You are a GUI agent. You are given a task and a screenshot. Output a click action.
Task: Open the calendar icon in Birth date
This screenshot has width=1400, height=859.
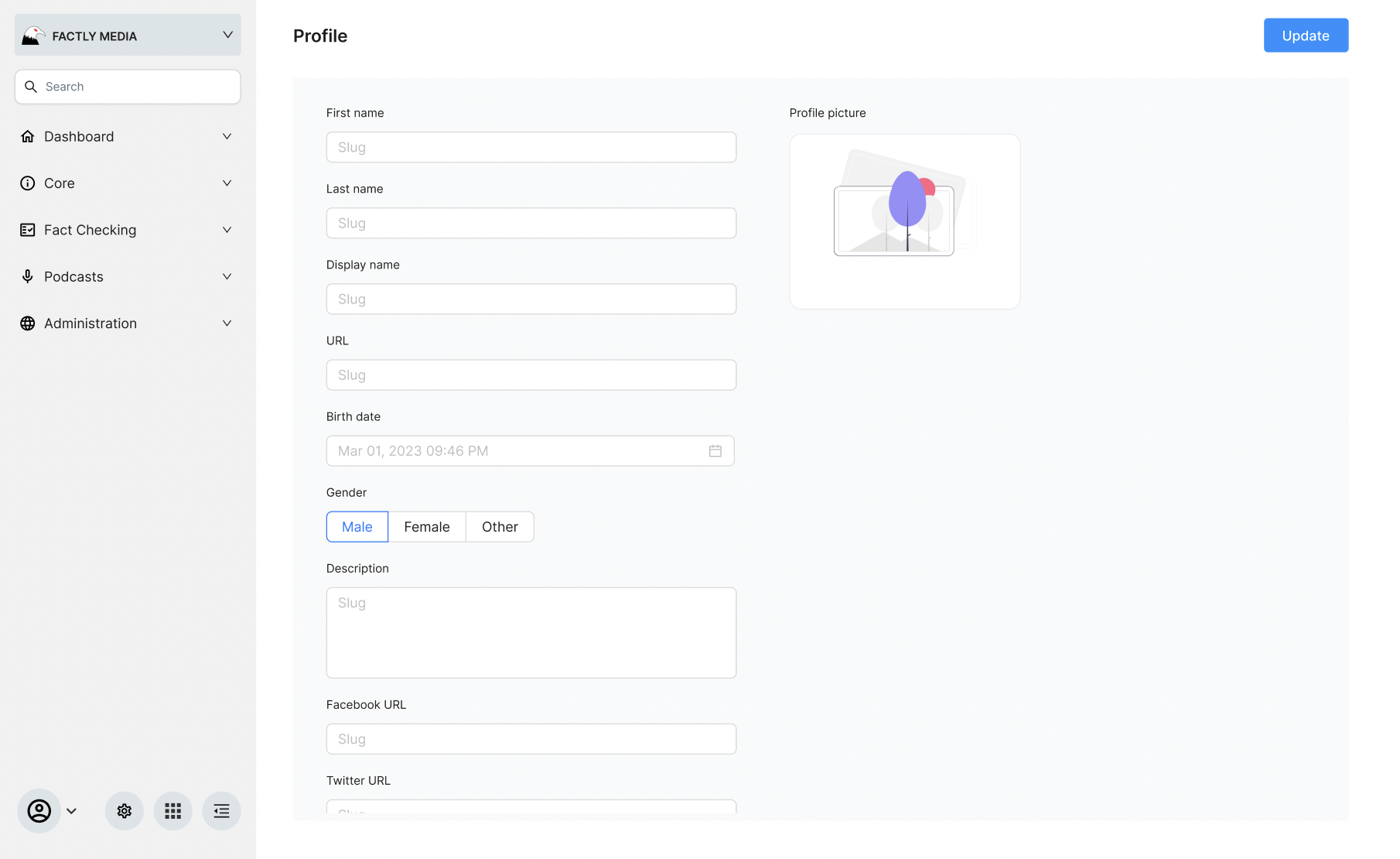click(x=715, y=451)
